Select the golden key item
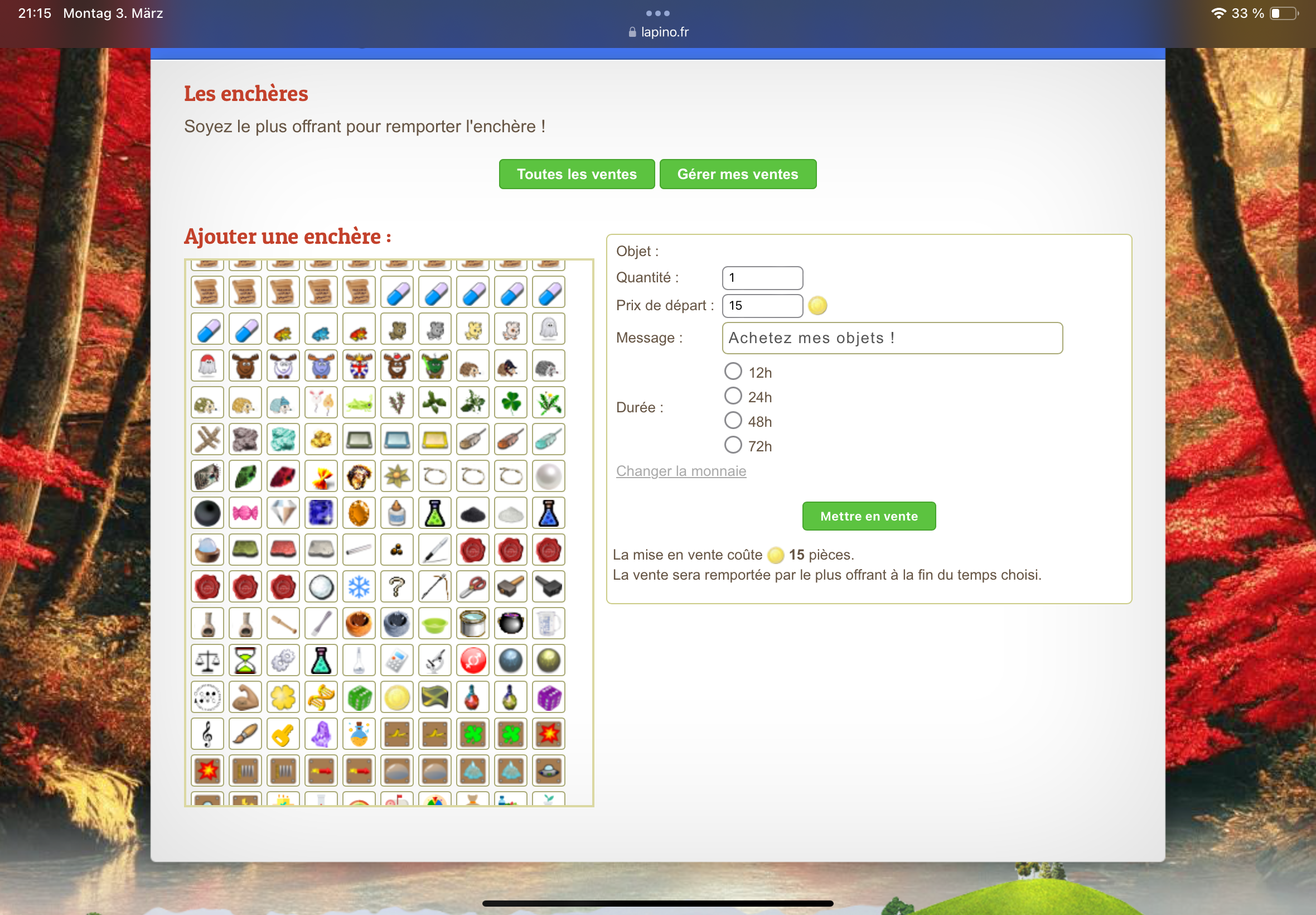The height and width of the screenshot is (915, 1316). tap(283, 734)
